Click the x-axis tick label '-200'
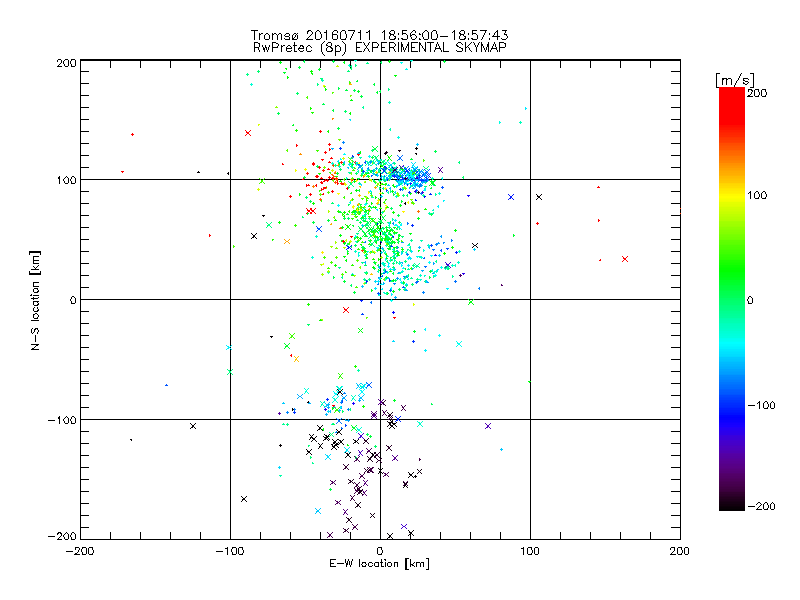This screenshot has height=600, width=800. [80, 551]
